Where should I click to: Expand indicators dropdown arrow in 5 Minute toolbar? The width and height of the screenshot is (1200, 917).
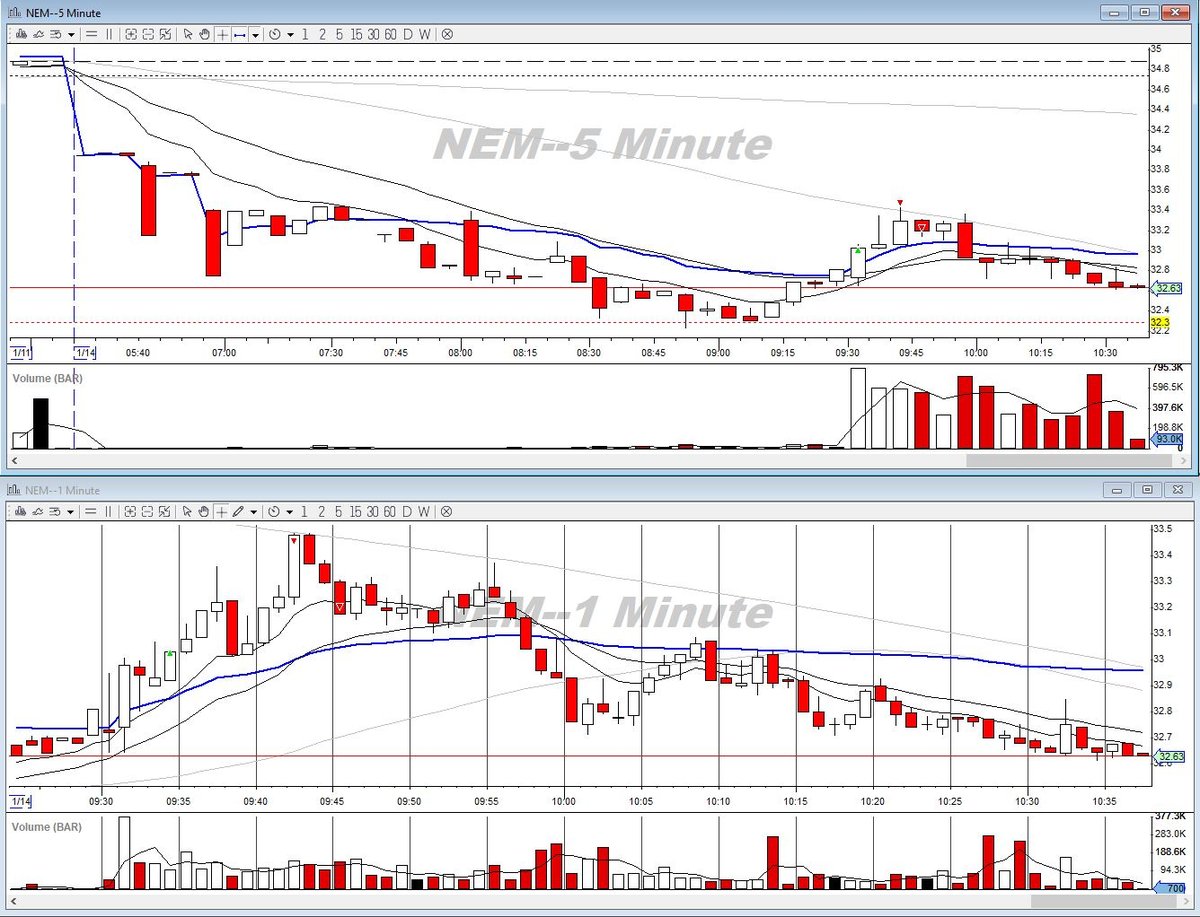point(71,35)
